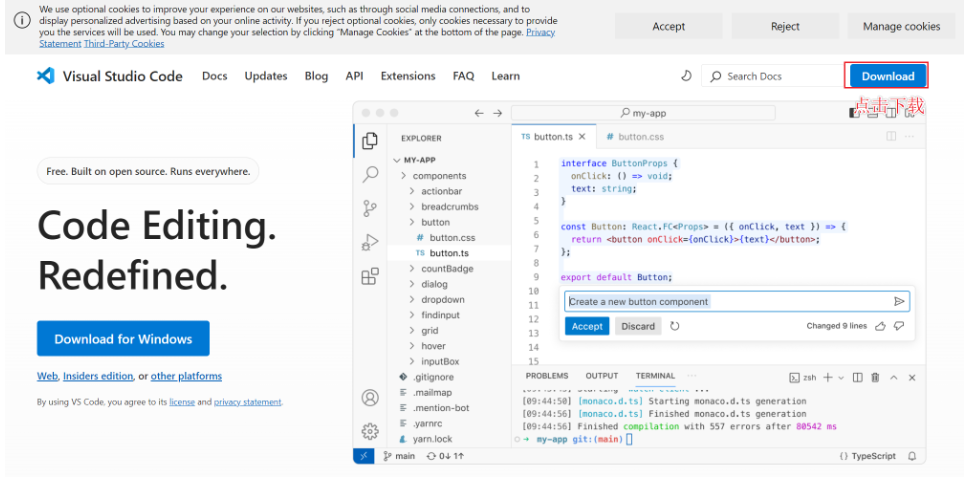Image resolution: width=965 pixels, height=480 pixels.
Task: Maximize terminal panel using the up chevron
Action: pos(894,377)
